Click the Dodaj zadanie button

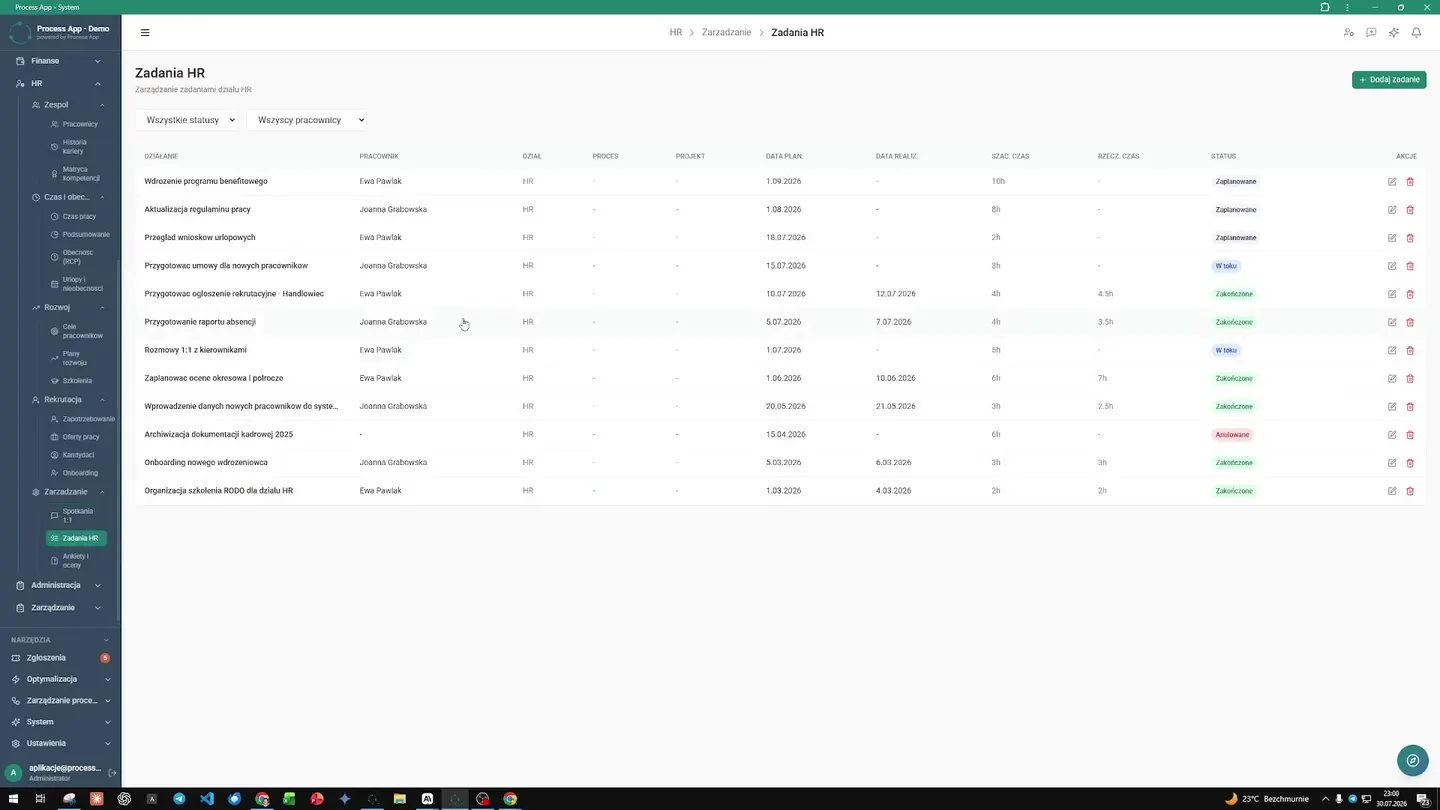pyautogui.click(x=1389, y=79)
